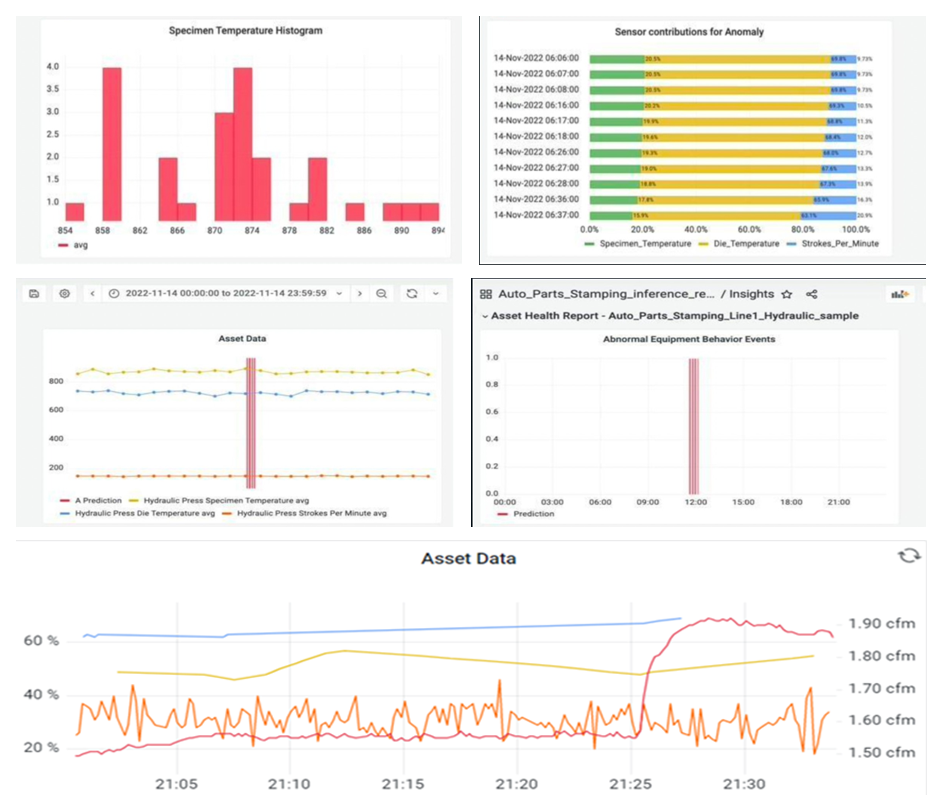This screenshot has width=939, height=810.
Task: Shift time range backward with left arrow
Action: (92, 293)
